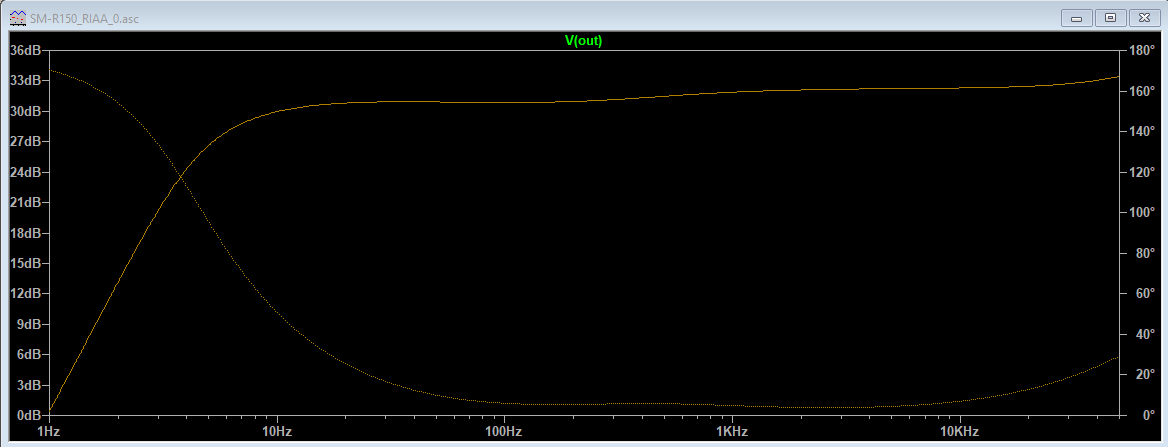Minimize the plot window

click(x=1076, y=17)
